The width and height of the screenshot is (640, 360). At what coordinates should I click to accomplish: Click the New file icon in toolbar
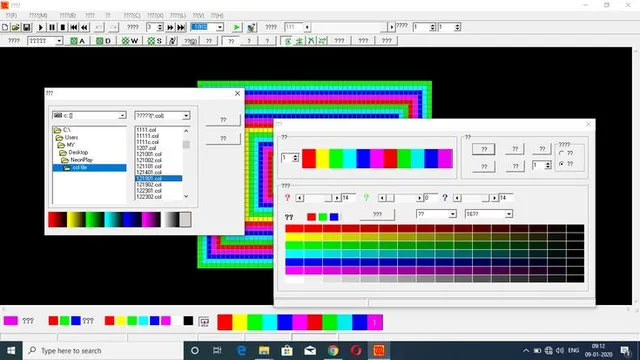tap(5, 27)
